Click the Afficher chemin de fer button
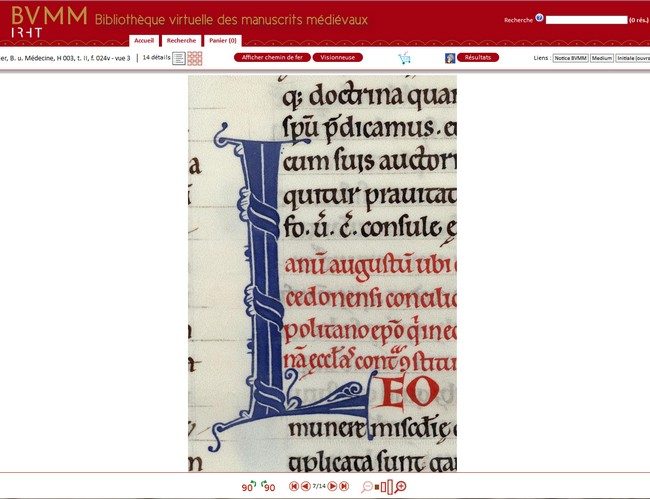Image resolution: width=650 pixels, height=499 pixels. pyautogui.click(x=271, y=58)
